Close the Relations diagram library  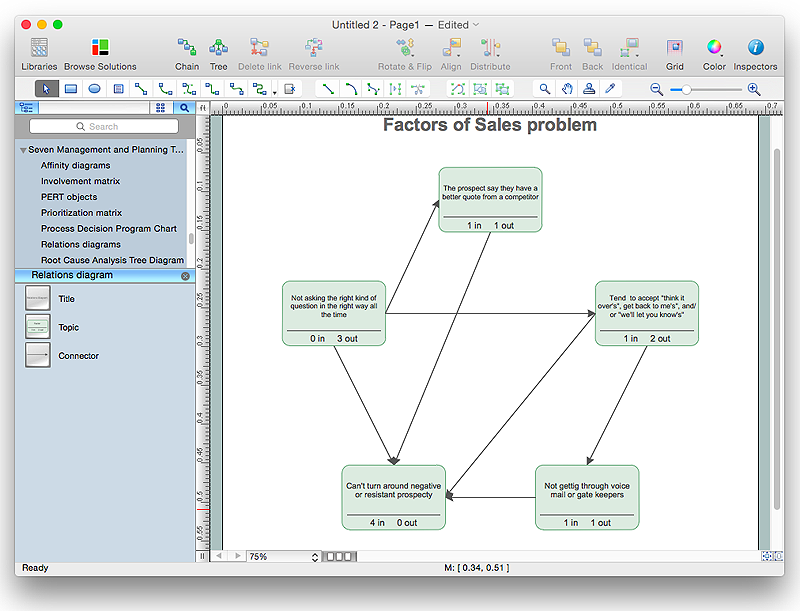click(x=185, y=276)
